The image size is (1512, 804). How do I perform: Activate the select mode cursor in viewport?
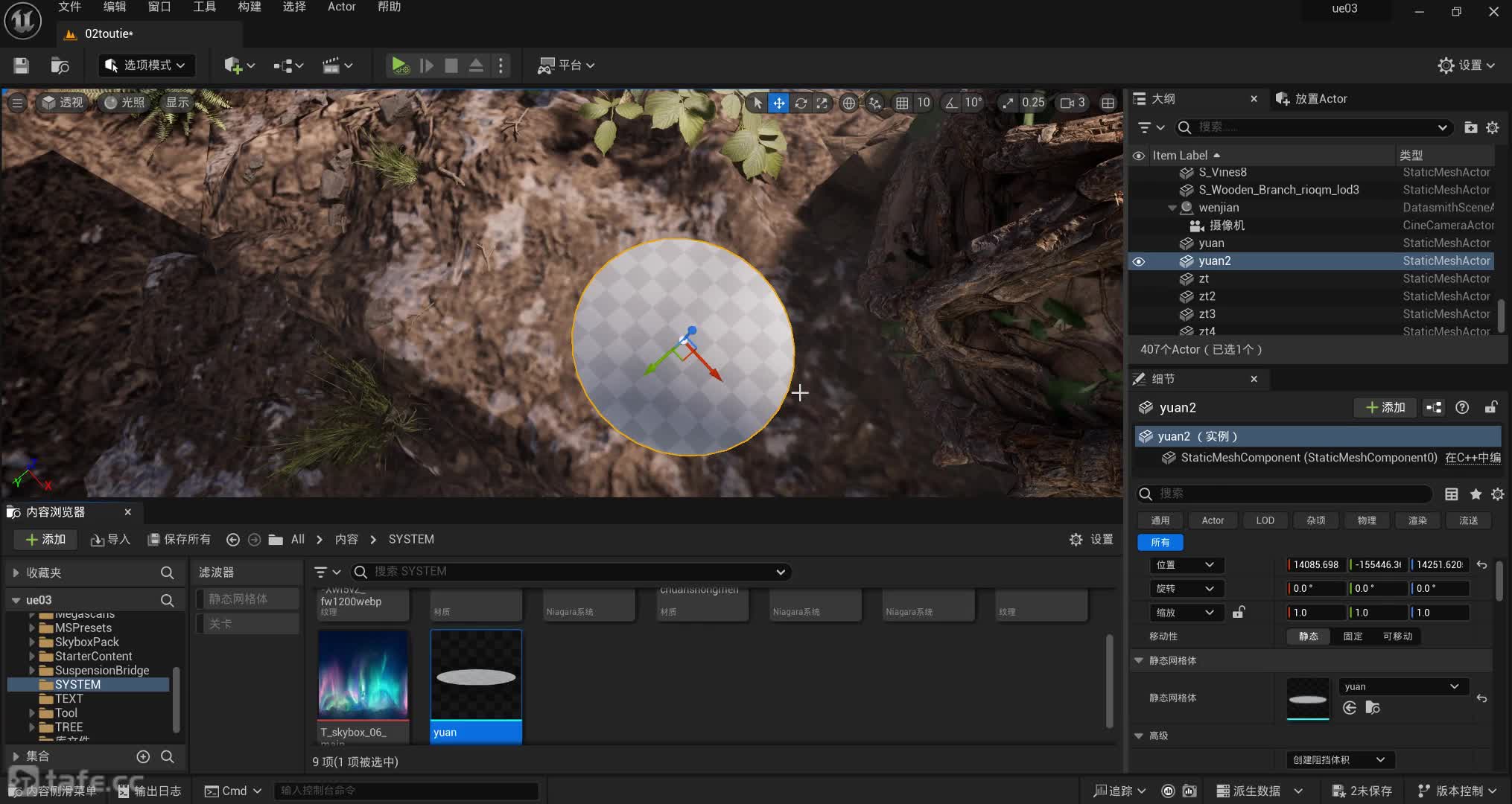(757, 103)
